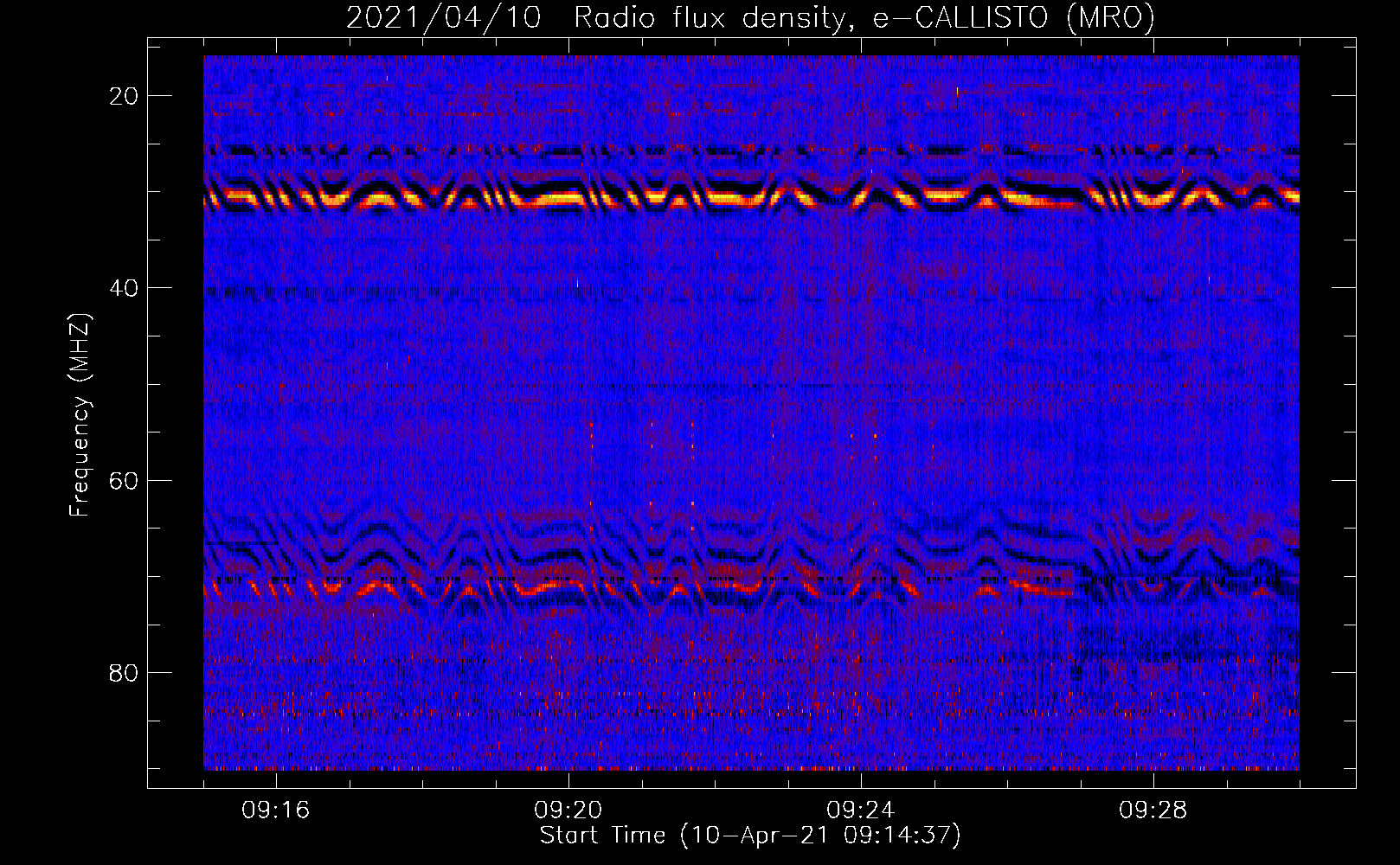Click the 80 MHz frequency tick label

(x=124, y=672)
